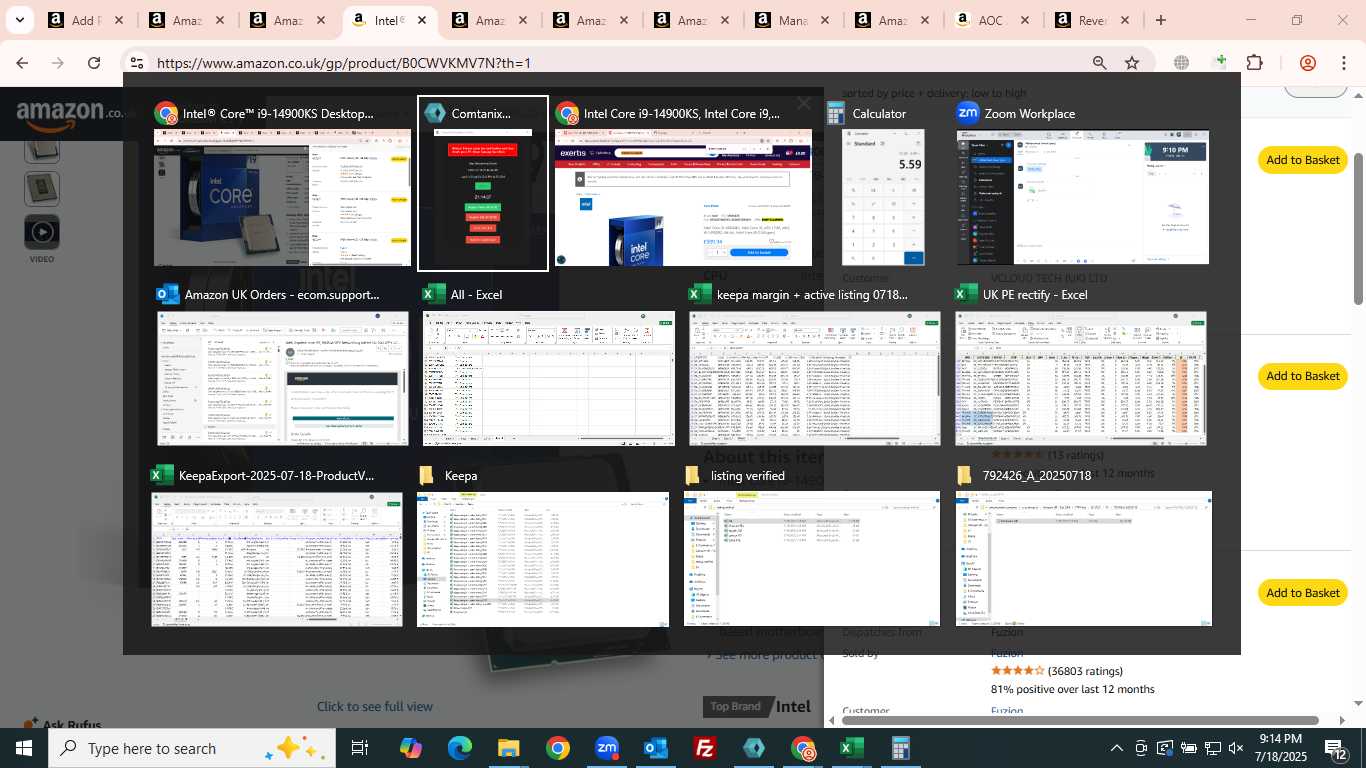1366x768 pixels.
Task: Switch to the Zoom Workplace window
Action: (1083, 184)
